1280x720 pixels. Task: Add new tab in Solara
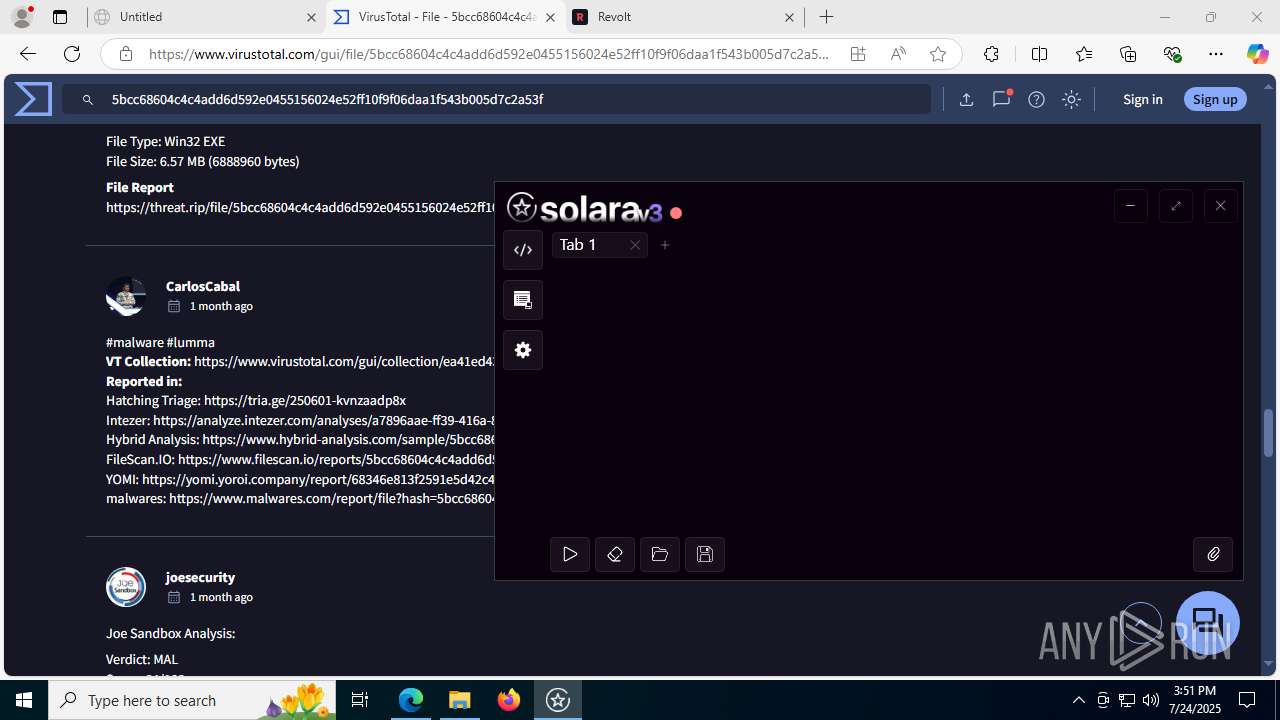click(x=665, y=245)
